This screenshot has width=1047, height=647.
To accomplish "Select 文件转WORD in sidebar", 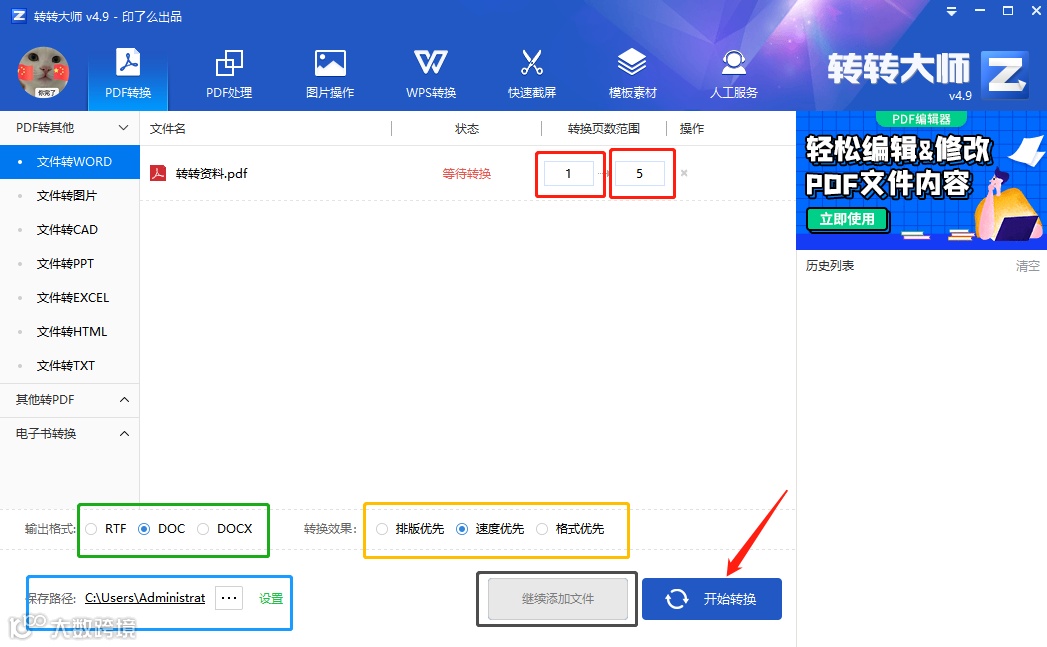I will pyautogui.click(x=69, y=162).
